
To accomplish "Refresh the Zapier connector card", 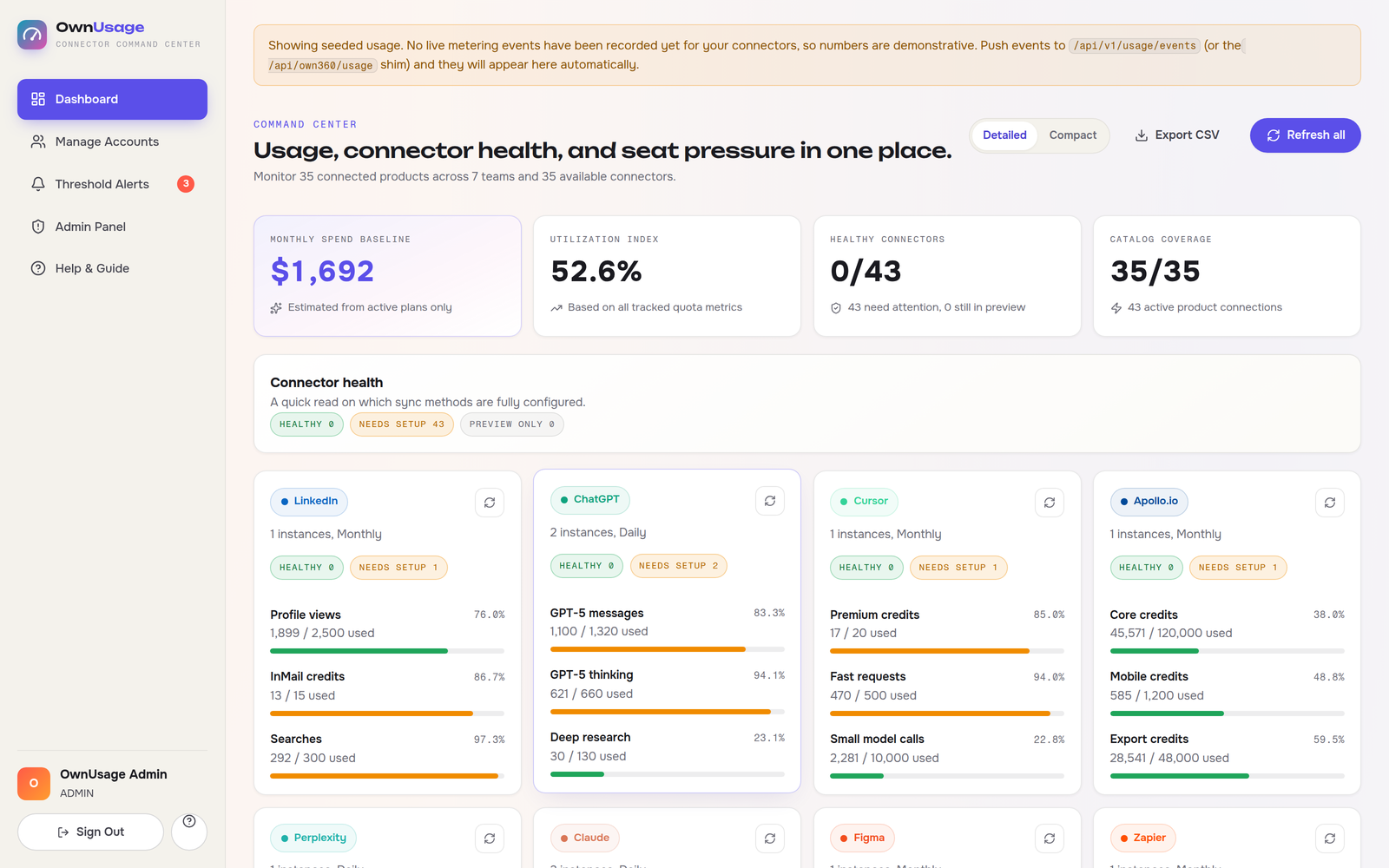I will coord(1330,838).
